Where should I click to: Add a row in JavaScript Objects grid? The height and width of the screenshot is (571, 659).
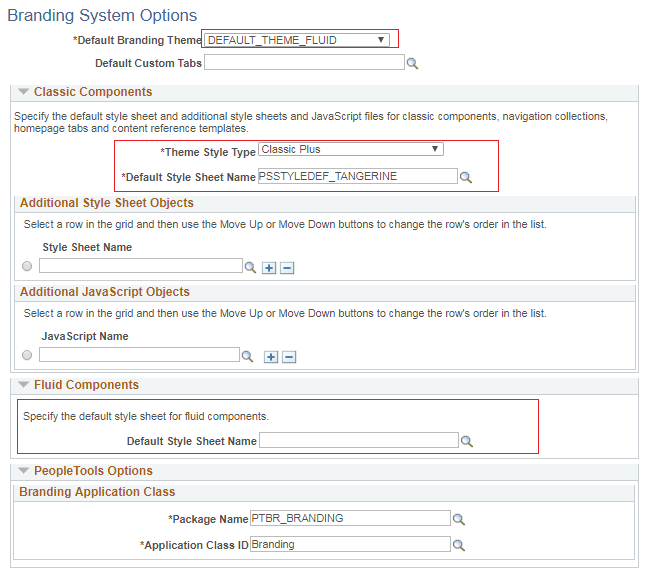point(269,357)
